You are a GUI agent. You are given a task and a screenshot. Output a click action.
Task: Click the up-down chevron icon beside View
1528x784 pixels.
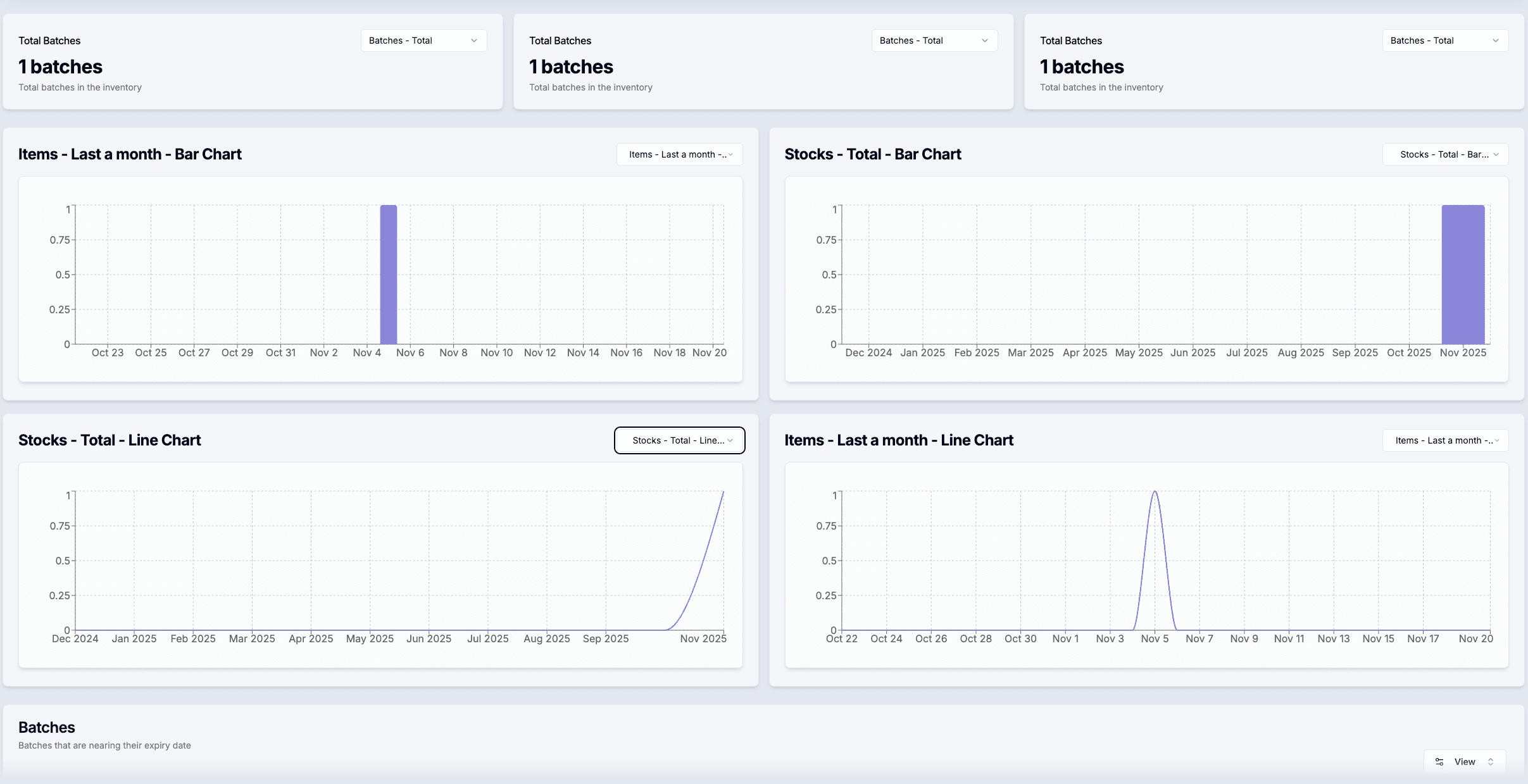coord(1491,762)
